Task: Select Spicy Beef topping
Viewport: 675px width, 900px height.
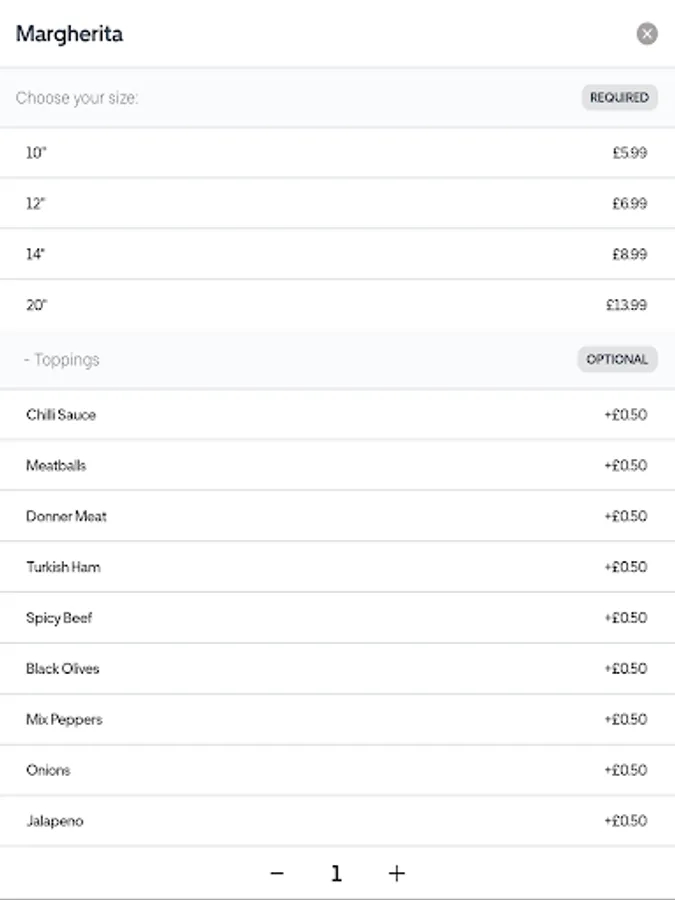Action: coord(336,618)
